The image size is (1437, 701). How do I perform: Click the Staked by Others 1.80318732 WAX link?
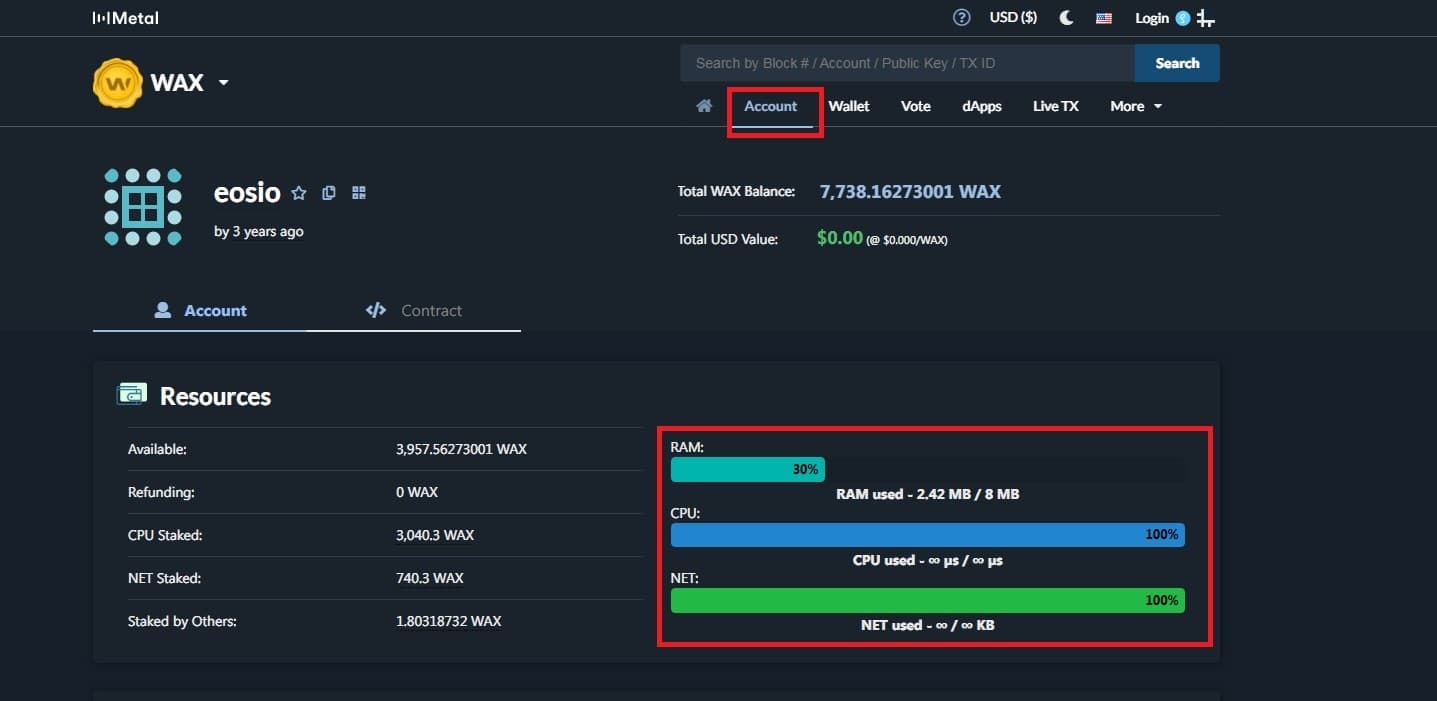pyautogui.click(x=449, y=621)
